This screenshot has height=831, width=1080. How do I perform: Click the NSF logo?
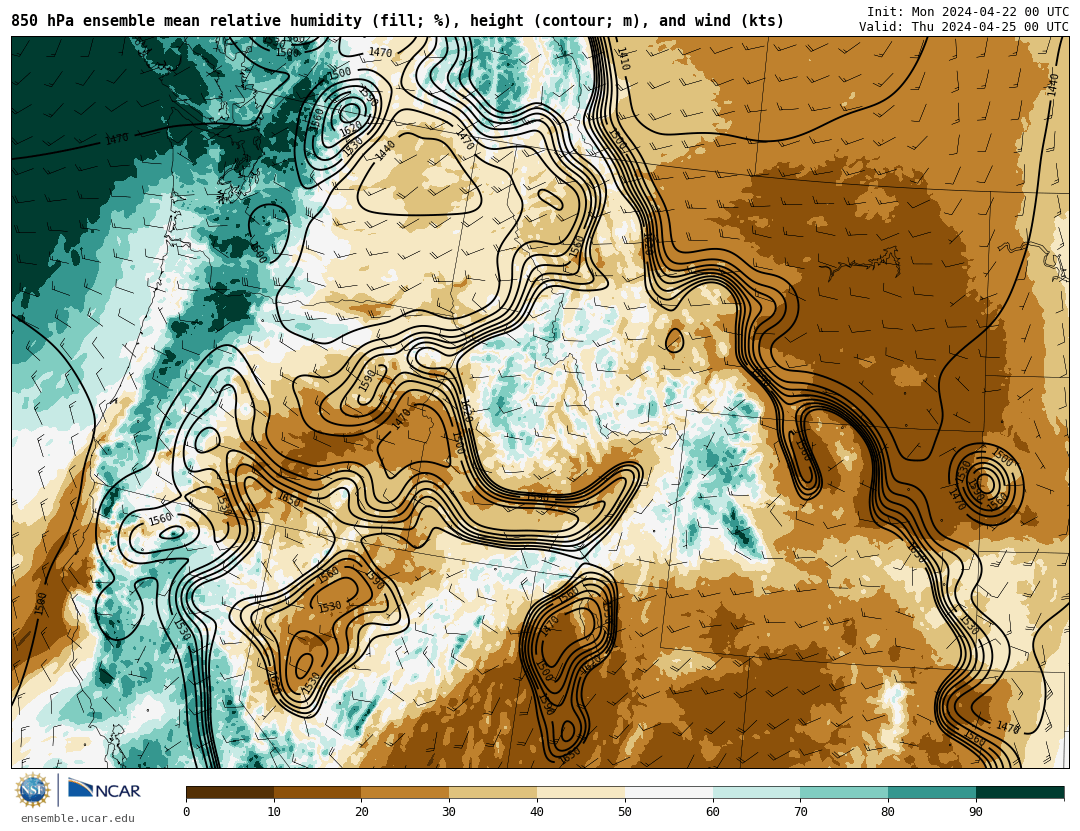pyautogui.click(x=33, y=790)
